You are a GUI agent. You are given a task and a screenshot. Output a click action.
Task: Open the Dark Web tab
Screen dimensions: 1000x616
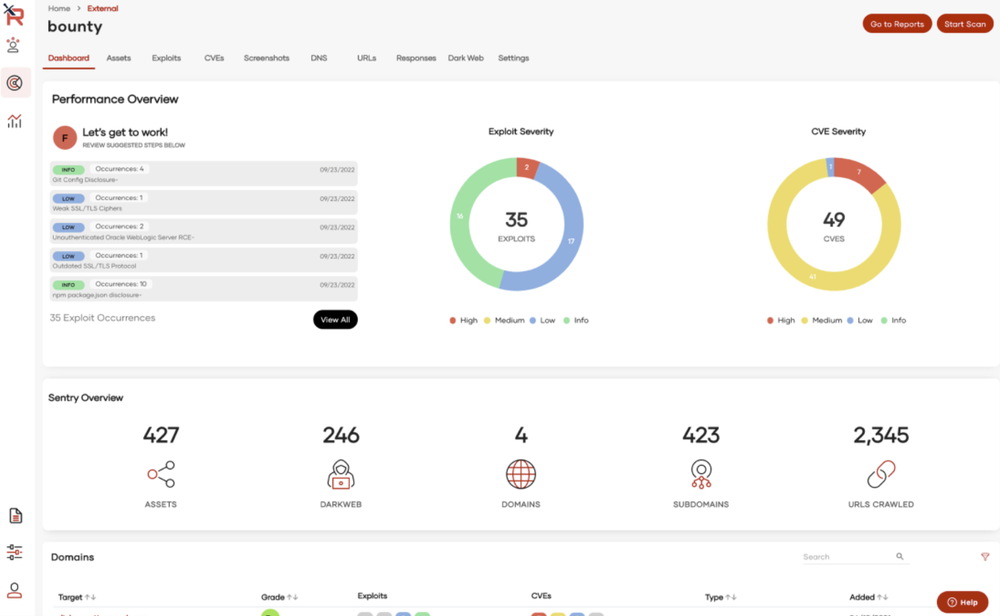pos(466,58)
